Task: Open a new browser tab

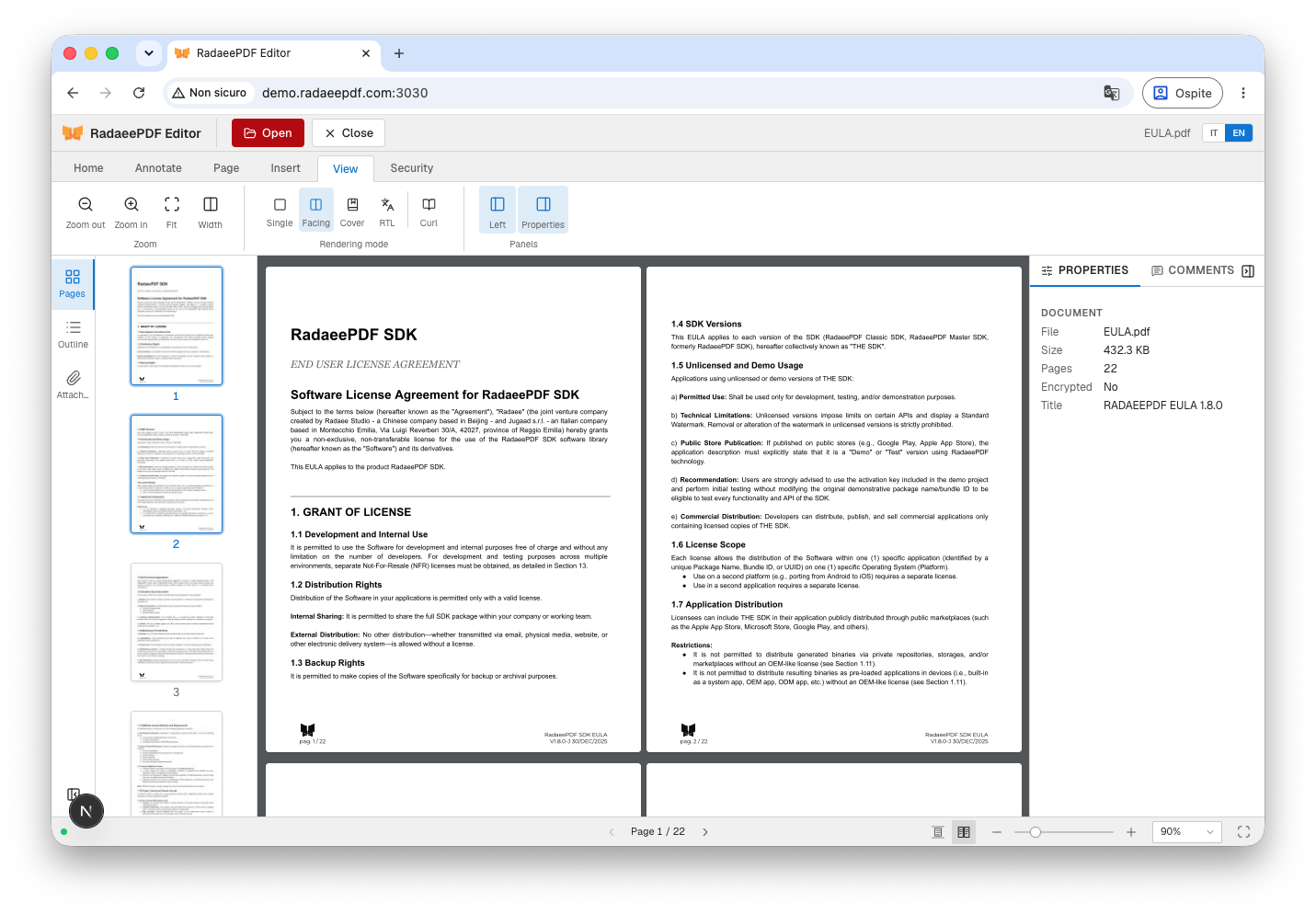Action: (399, 53)
